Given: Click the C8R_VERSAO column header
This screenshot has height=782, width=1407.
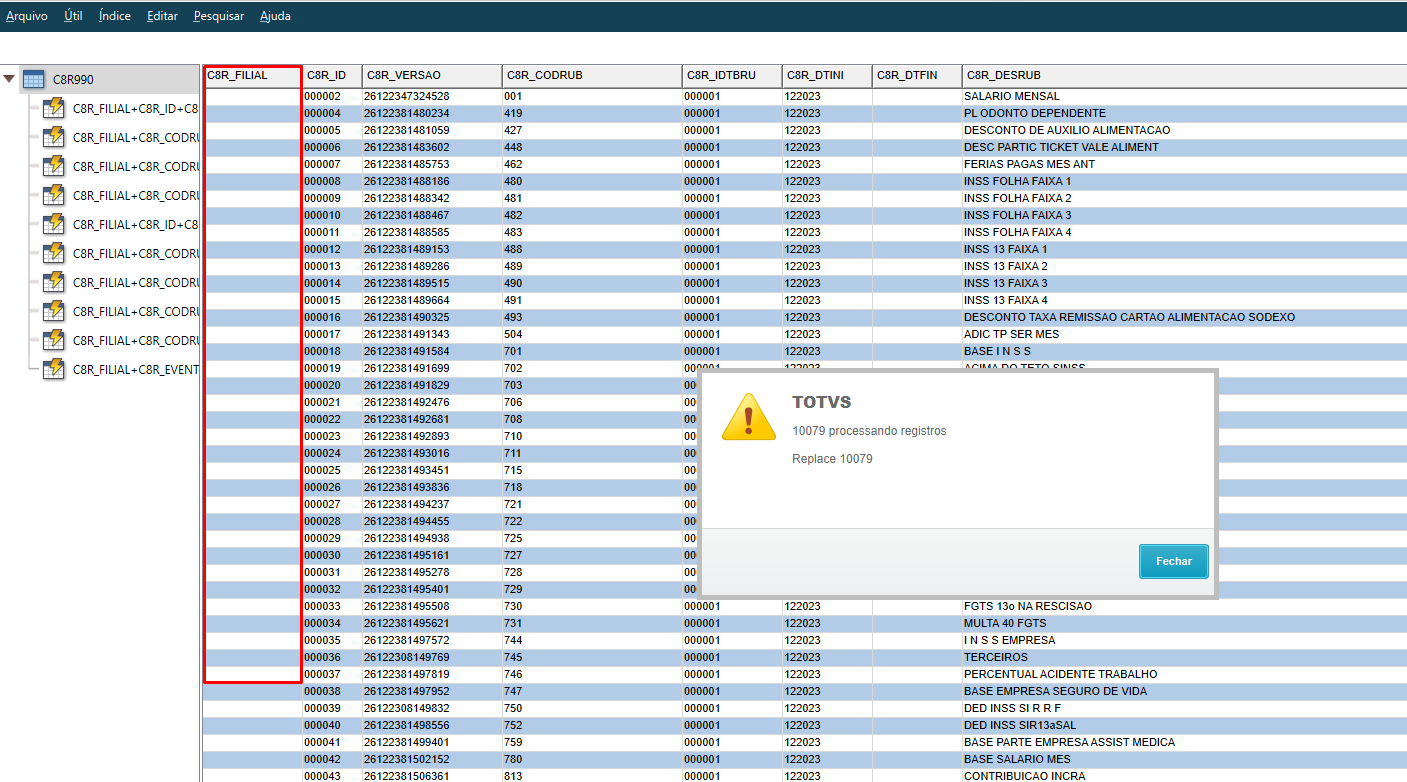Looking at the screenshot, I should click(432, 75).
